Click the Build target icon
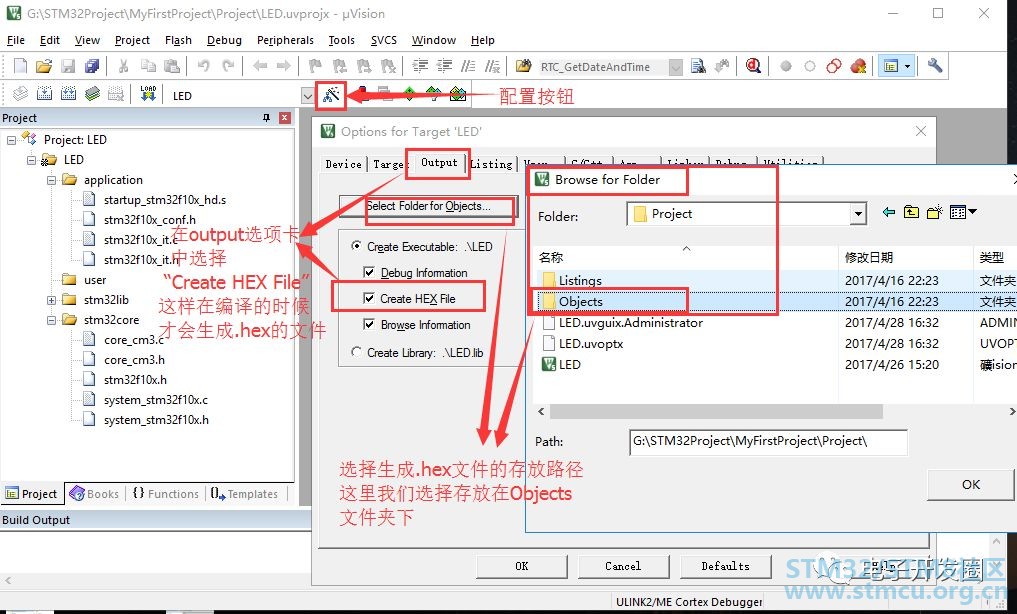The width and height of the screenshot is (1017, 614). (x=44, y=94)
